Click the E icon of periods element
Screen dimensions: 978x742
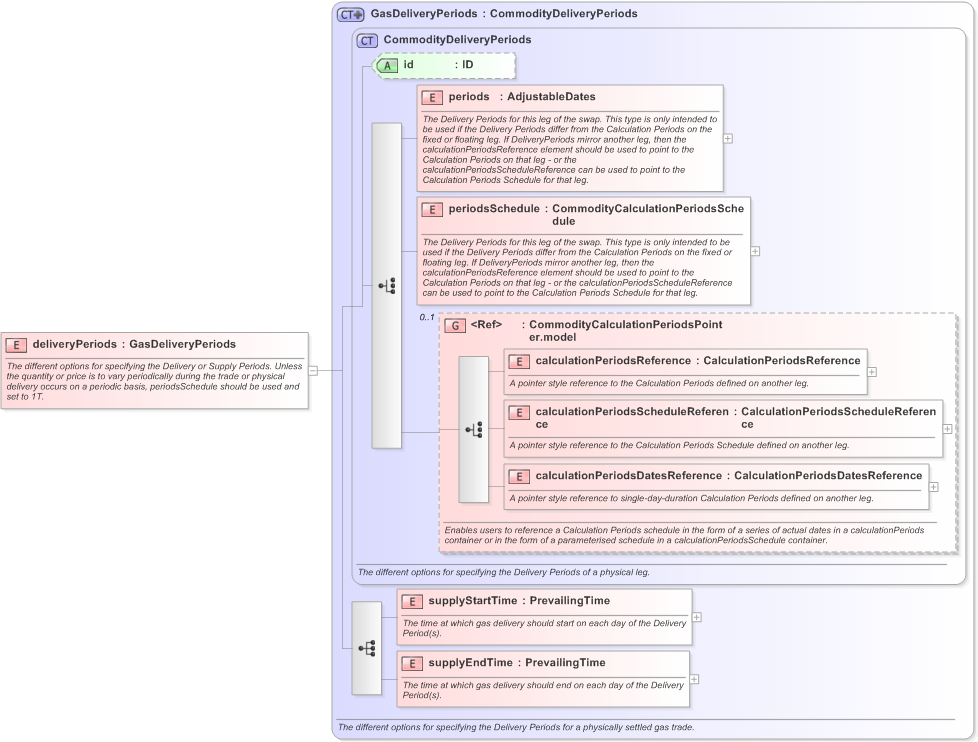(432, 97)
